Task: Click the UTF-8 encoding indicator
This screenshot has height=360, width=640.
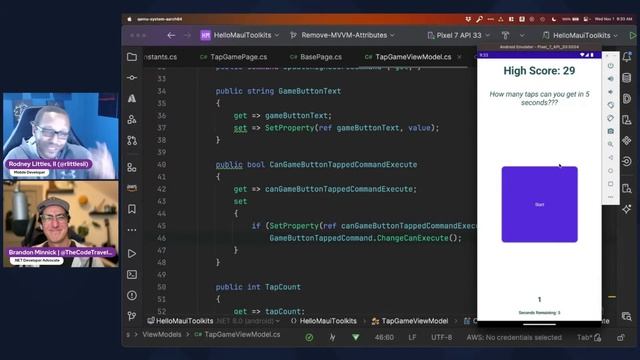Action: [x=442, y=338]
